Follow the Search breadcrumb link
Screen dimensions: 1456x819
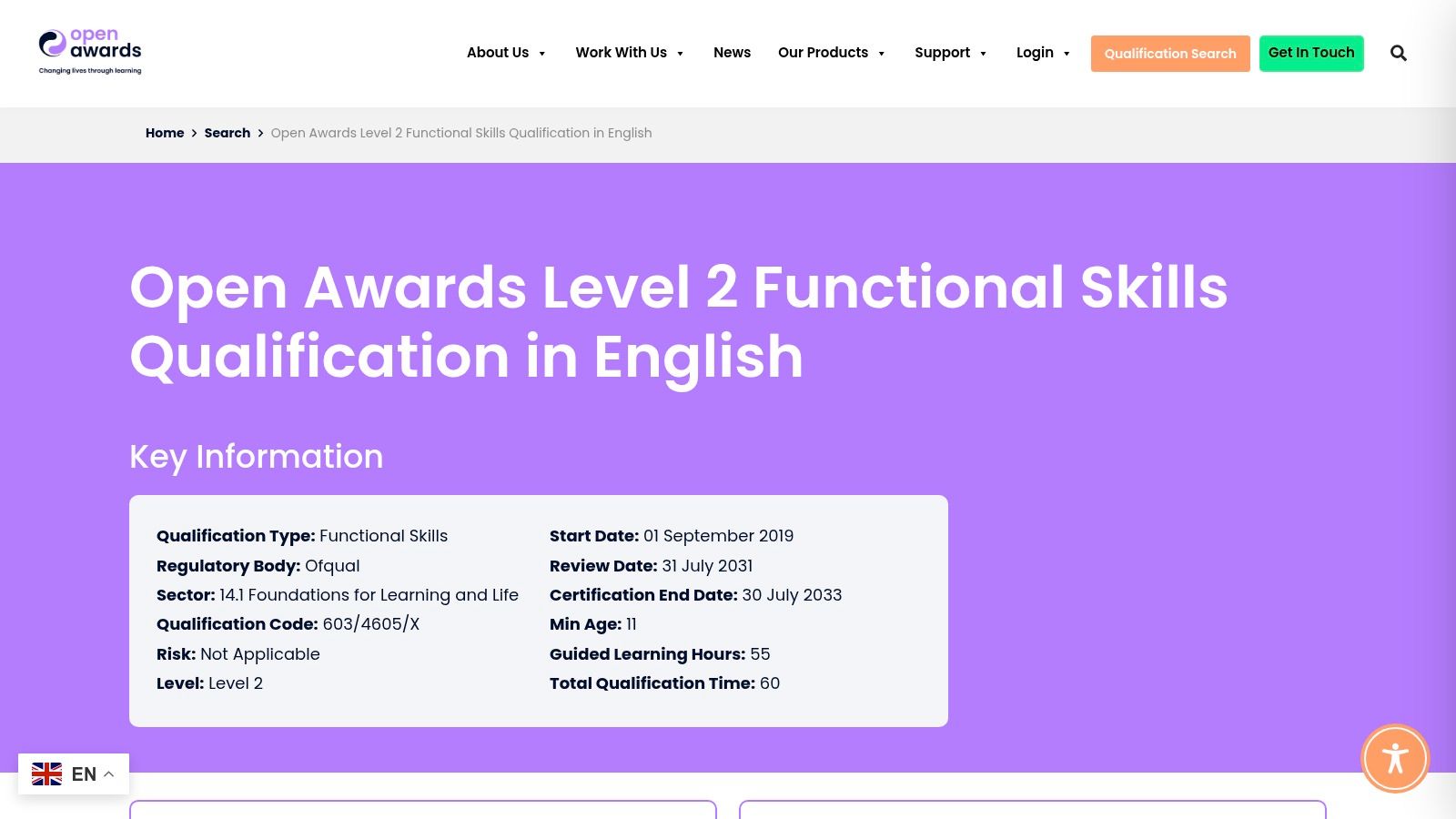click(x=227, y=133)
